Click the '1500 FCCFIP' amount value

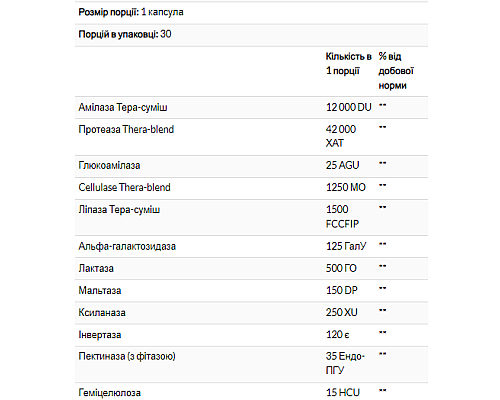[x=342, y=217]
